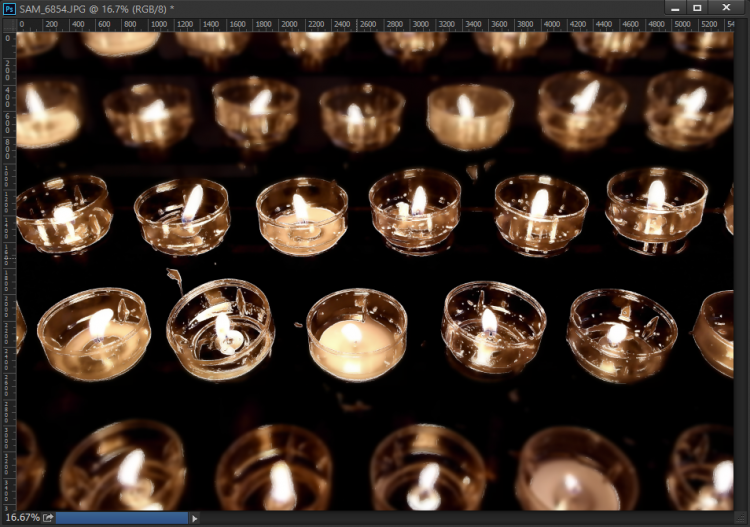Minimize the SAM_6854.JPG document window
The width and height of the screenshot is (750, 527).
point(675,8)
